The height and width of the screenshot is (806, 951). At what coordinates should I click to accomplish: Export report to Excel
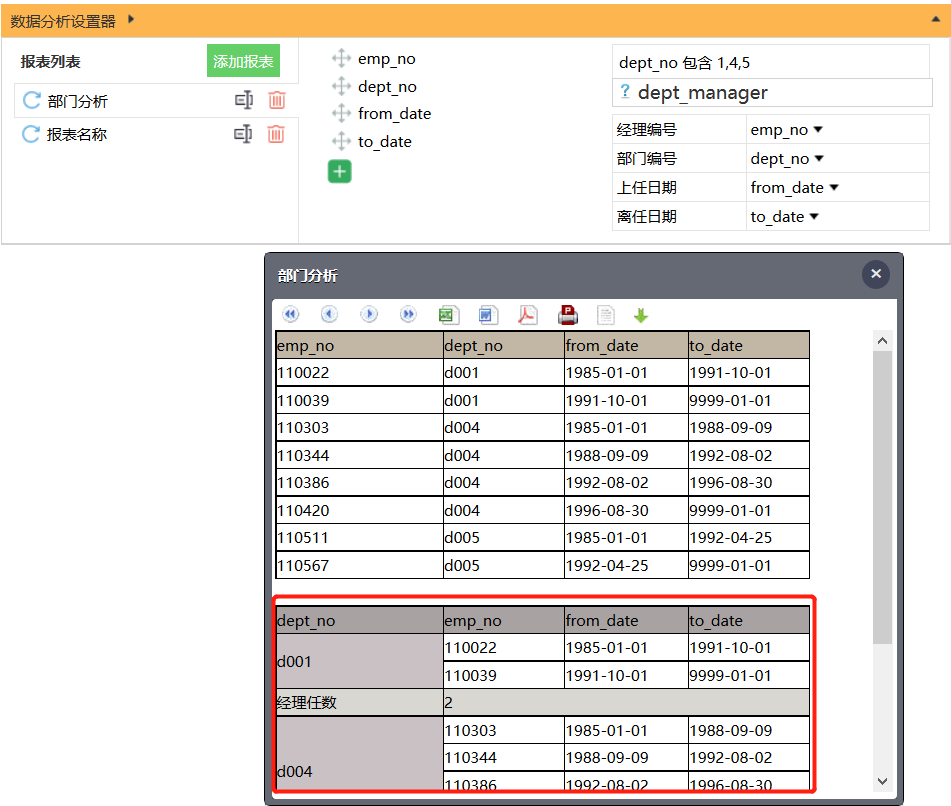coord(448,315)
